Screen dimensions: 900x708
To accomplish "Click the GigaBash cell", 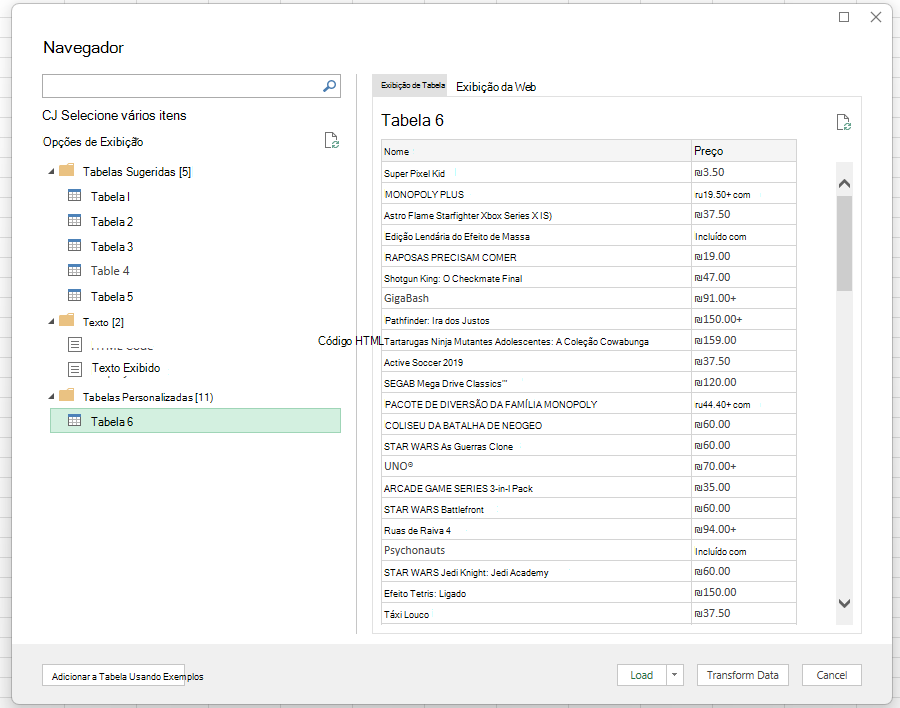I will pyautogui.click(x=536, y=299).
